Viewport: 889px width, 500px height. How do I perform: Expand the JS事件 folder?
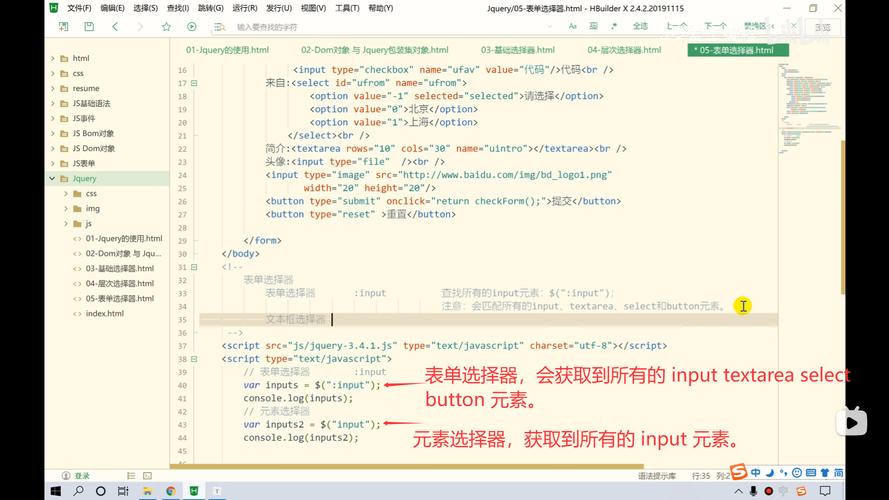53,118
